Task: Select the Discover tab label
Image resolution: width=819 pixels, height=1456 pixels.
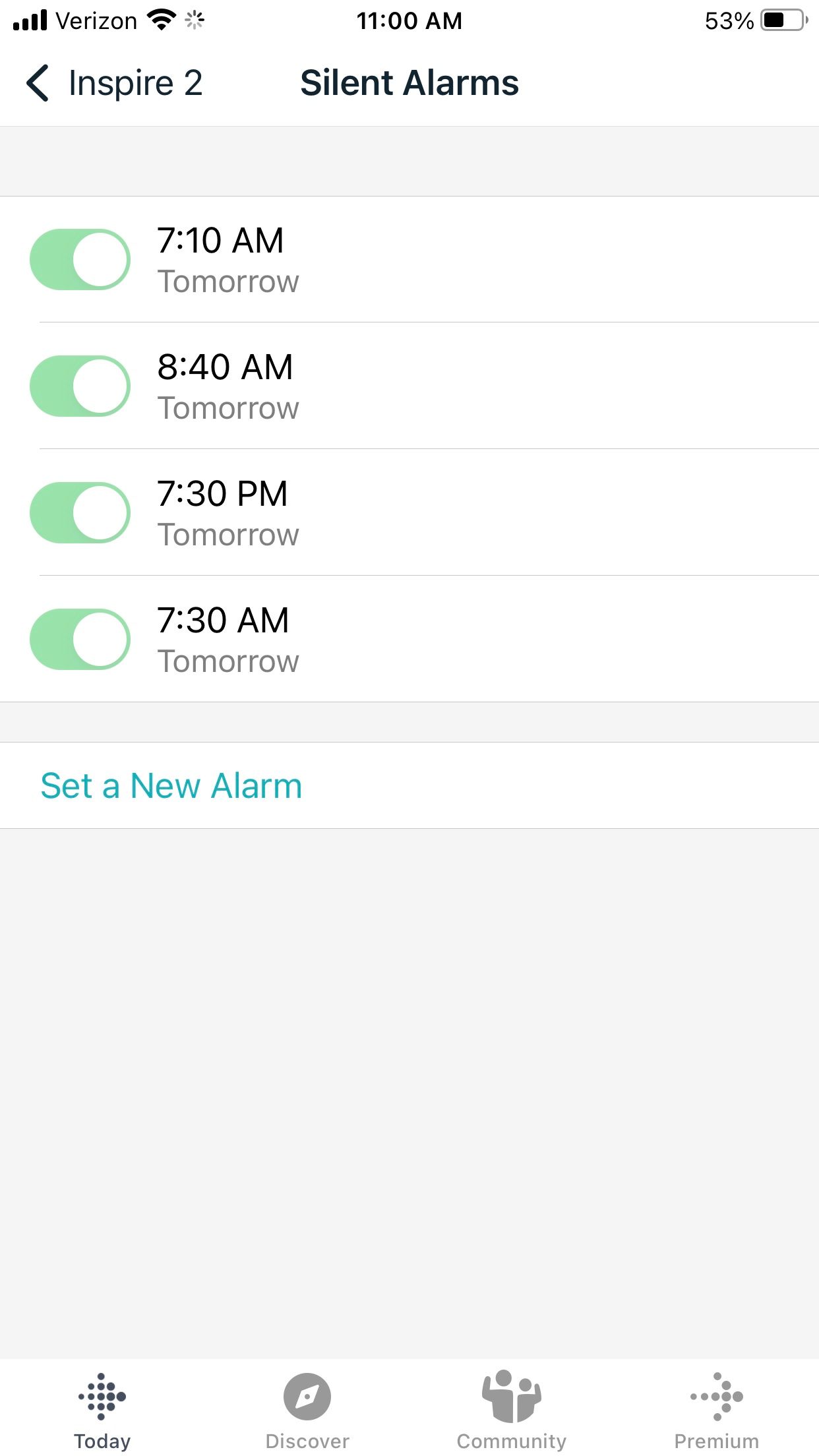Action: click(x=307, y=1441)
